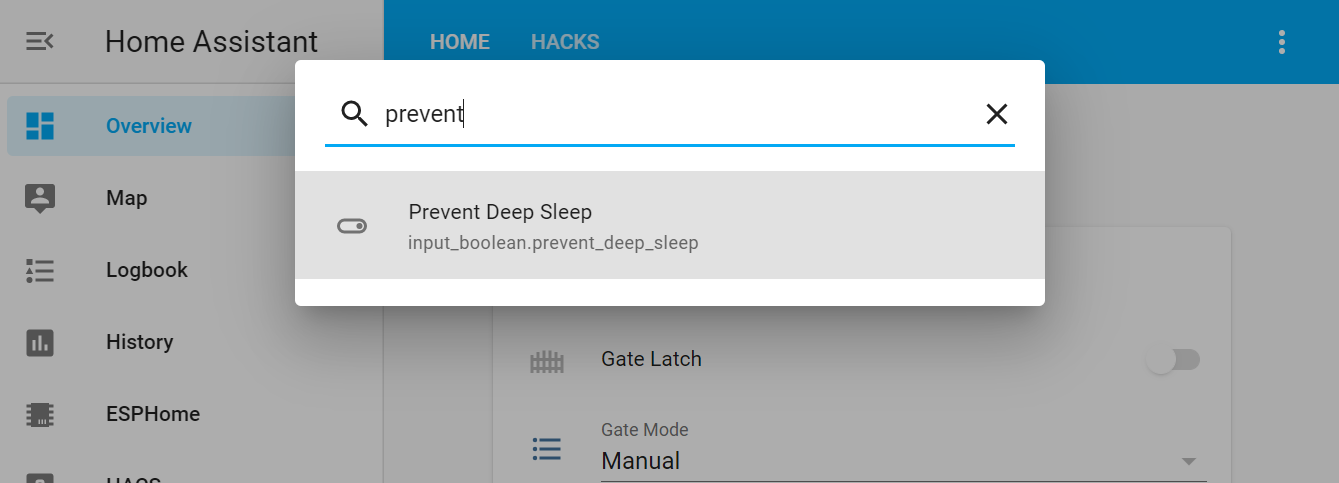
Task: Open the three-dot overflow menu
Action: [1282, 42]
